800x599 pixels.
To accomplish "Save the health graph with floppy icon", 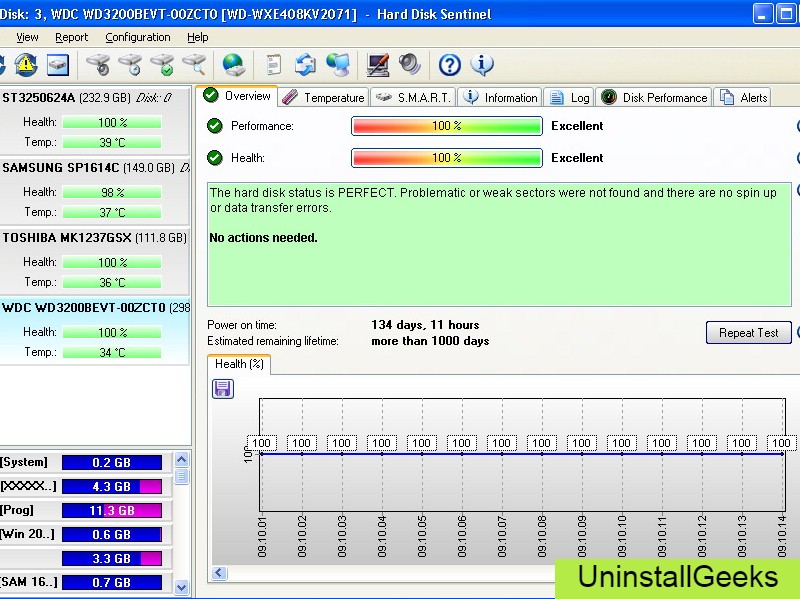I will (223, 389).
